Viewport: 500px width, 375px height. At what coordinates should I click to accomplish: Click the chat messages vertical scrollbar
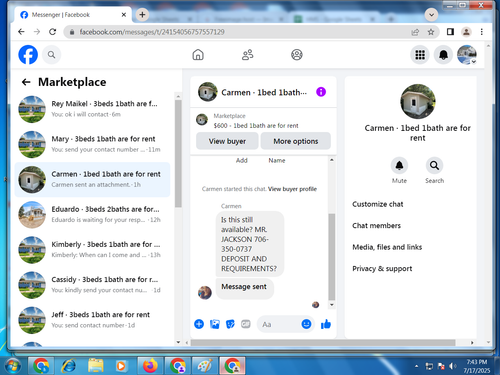tap(332, 257)
